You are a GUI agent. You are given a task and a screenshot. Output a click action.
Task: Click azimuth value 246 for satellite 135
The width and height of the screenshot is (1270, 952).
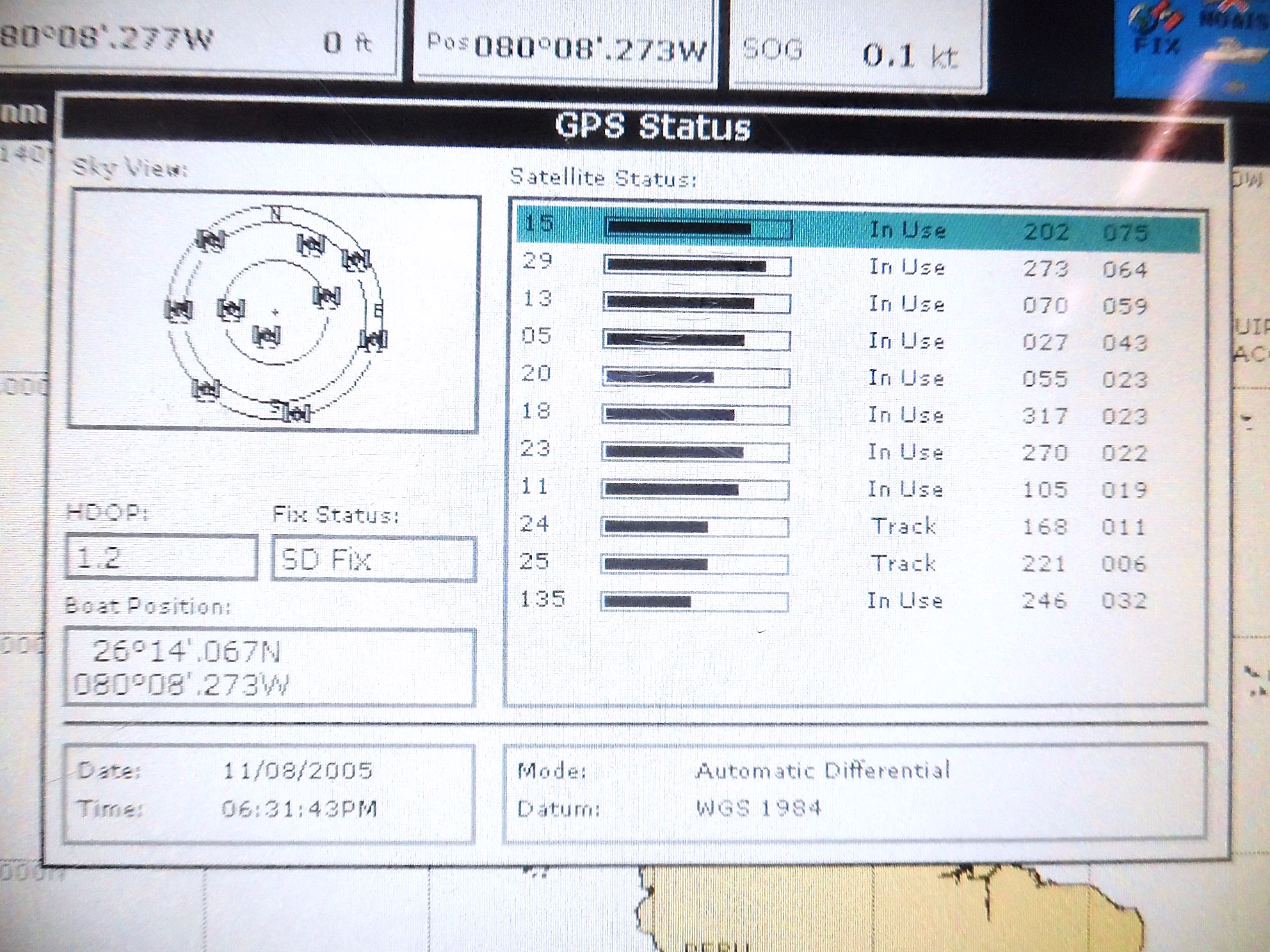[1044, 600]
